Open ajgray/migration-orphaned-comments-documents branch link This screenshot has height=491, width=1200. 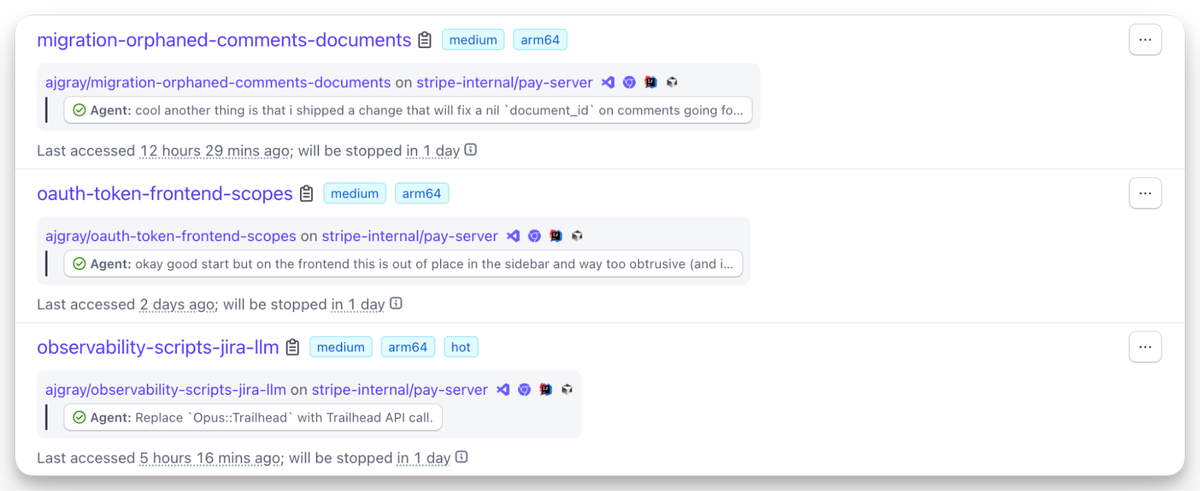pyautogui.click(x=218, y=82)
